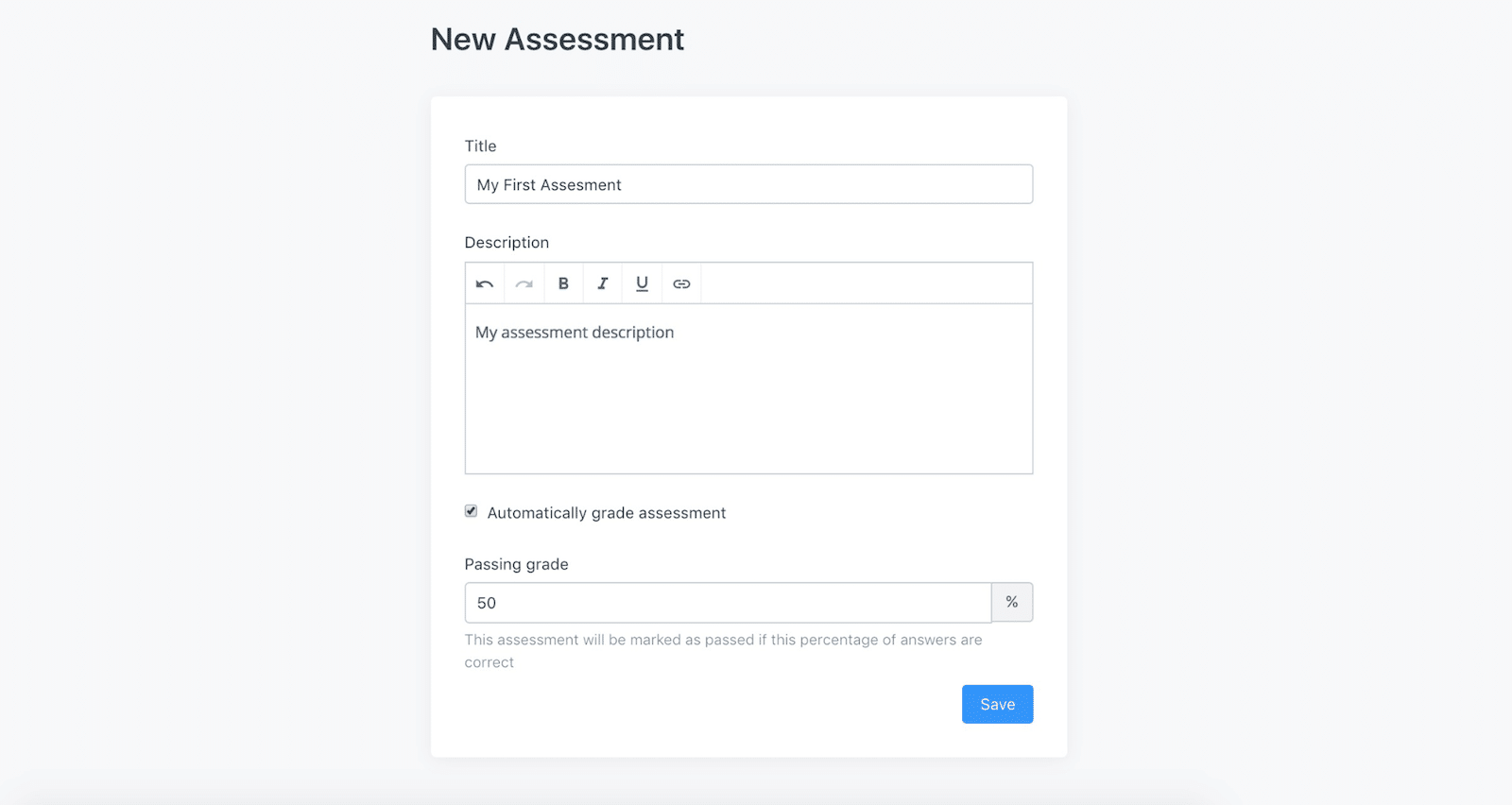Image resolution: width=1512 pixels, height=805 pixels.
Task: Save the new assessment
Action: [997, 704]
